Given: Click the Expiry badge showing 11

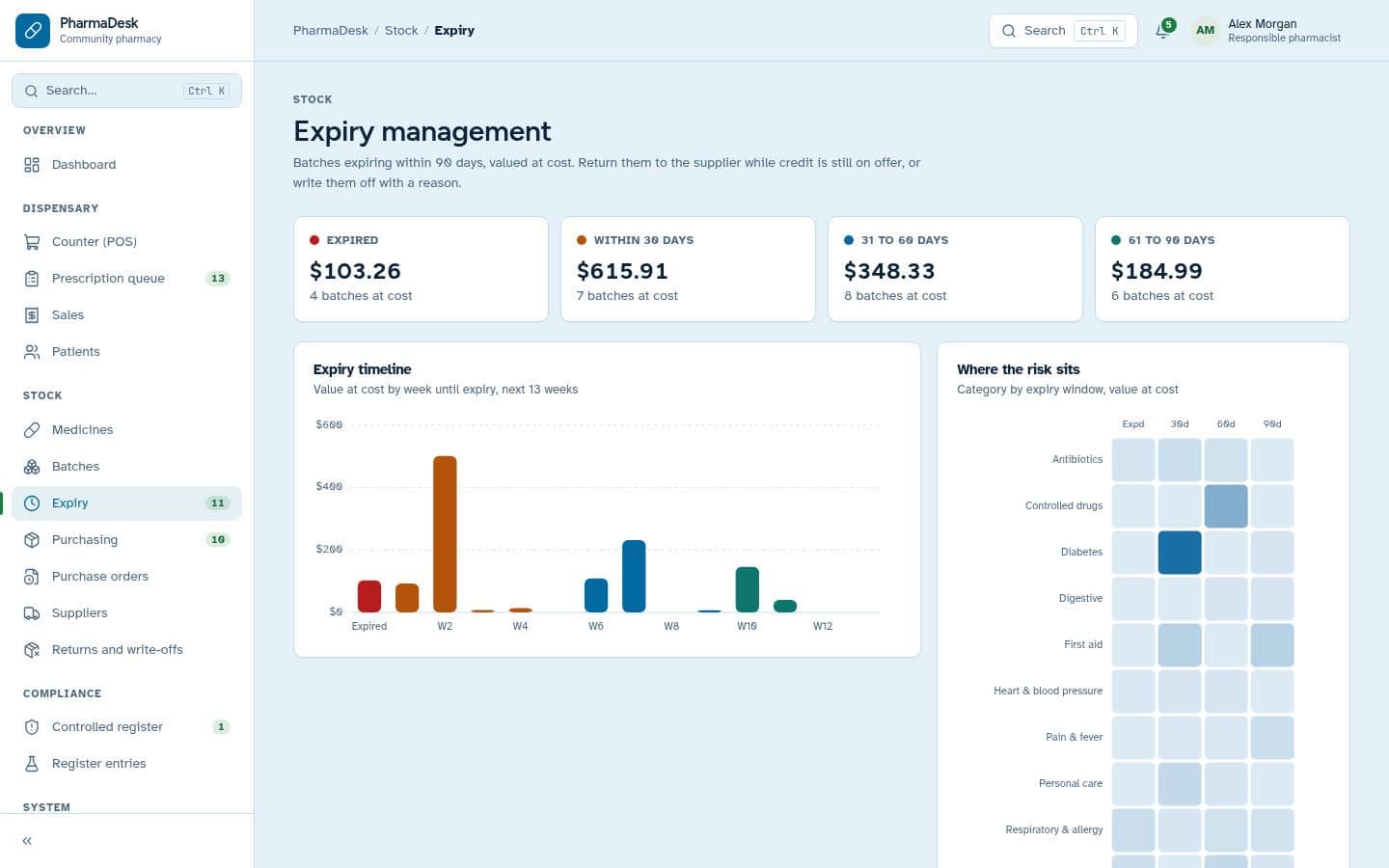Looking at the screenshot, I should pyautogui.click(x=218, y=503).
